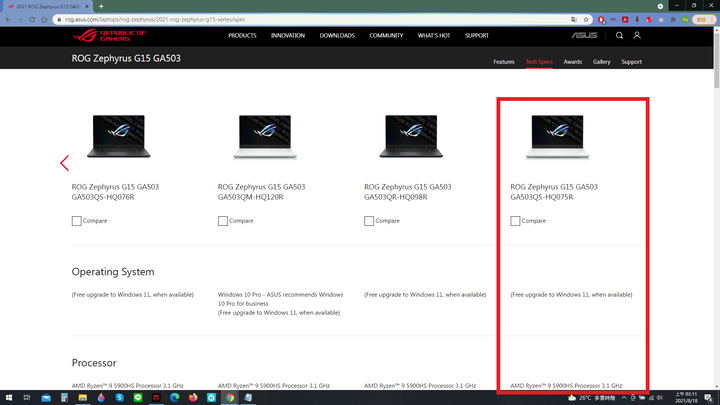The height and width of the screenshot is (405, 720).
Task: Open the Adobe Acrobat extension
Action: point(625,19)
